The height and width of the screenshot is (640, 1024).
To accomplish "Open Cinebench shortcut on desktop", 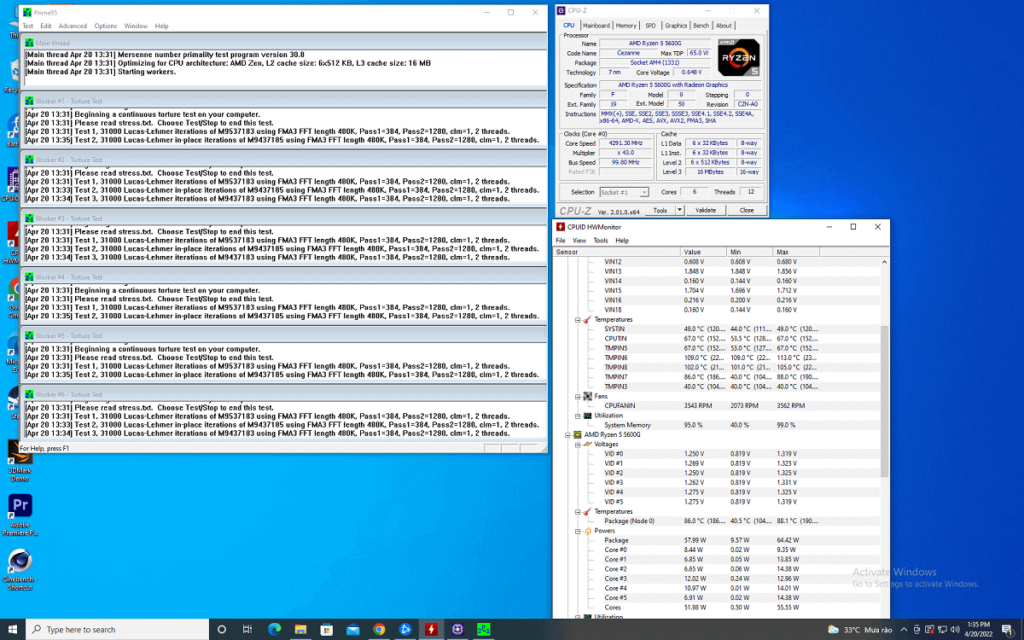I will pyautogui.click(x=20, y=569).
